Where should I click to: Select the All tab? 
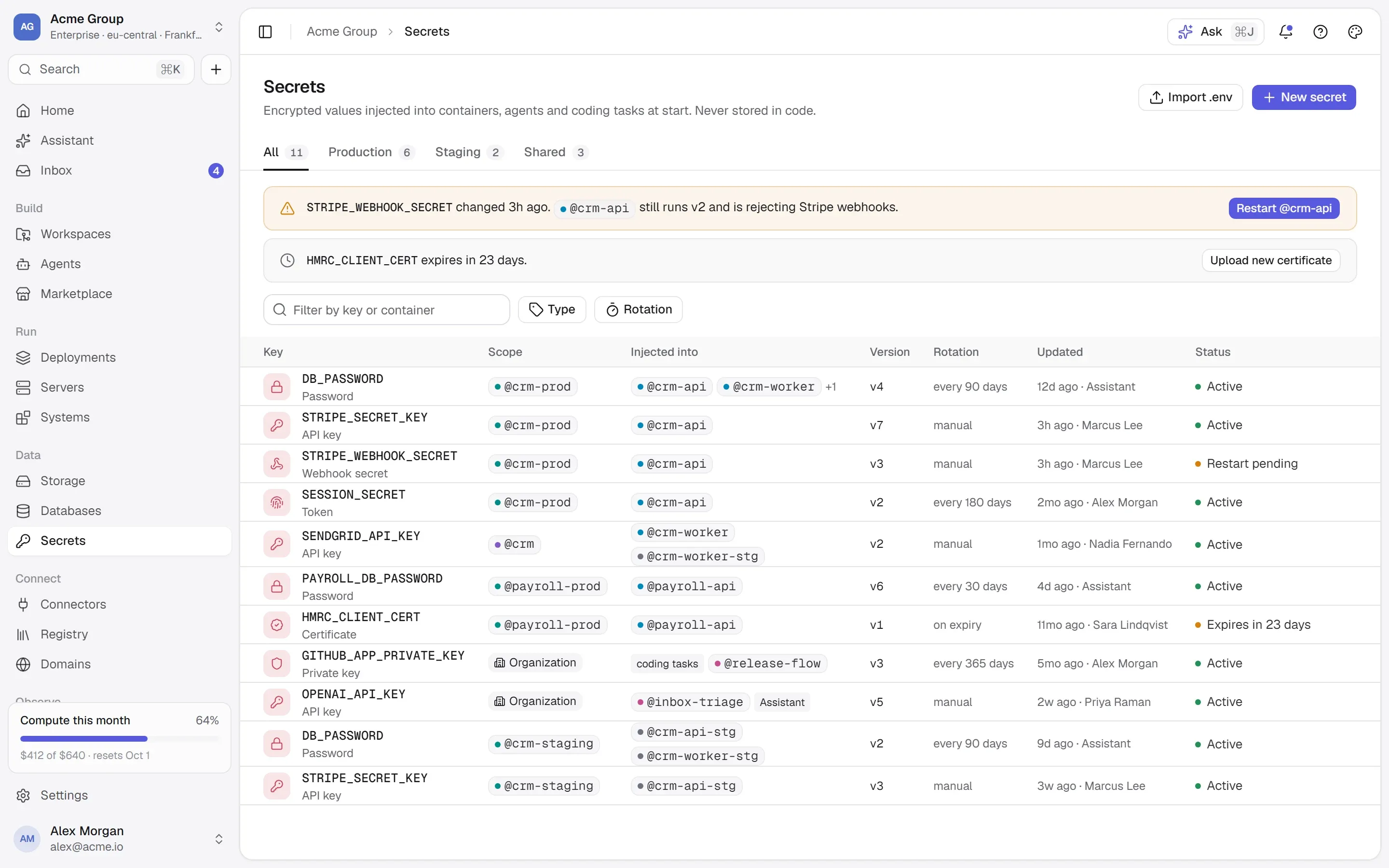[x=285, y=152]
